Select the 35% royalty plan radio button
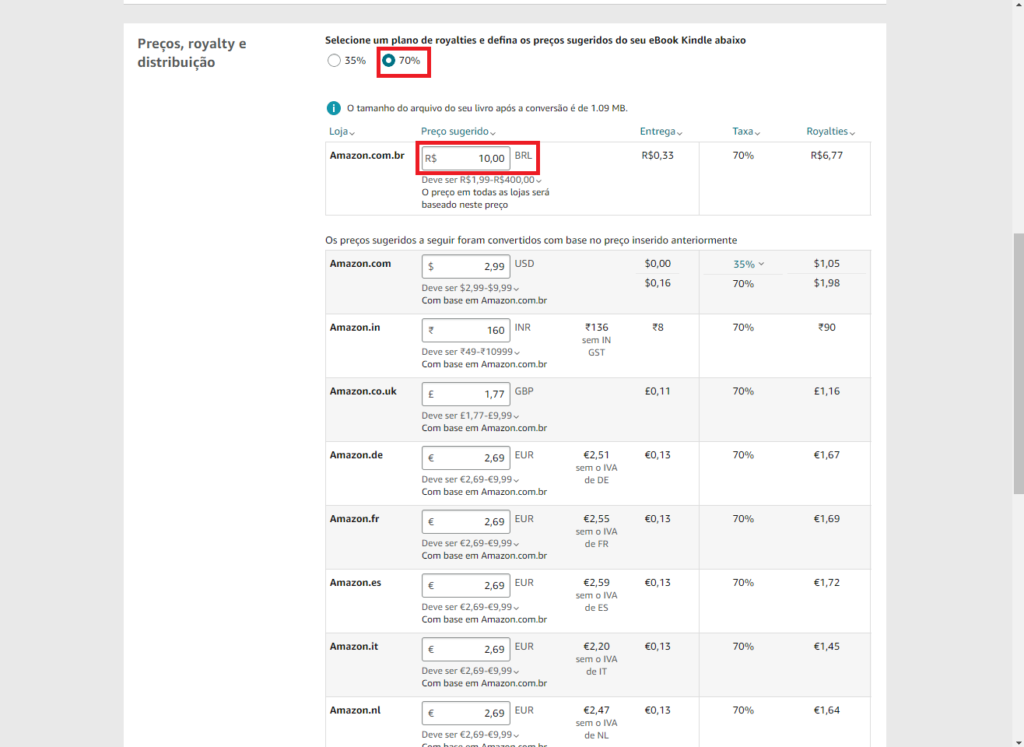1024x747 pixels. pos(334,61)
